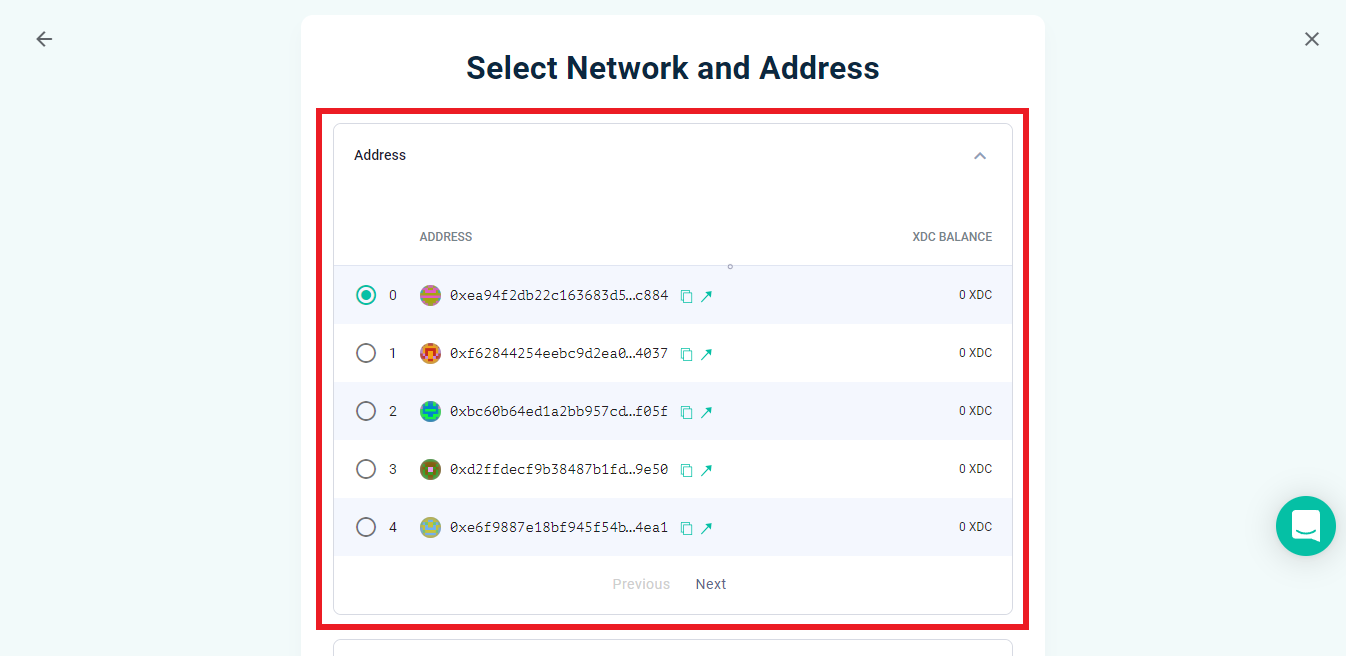Close the Select Network dialog
The width and height of the screenshot is (1346, 656).
(1312, 39)
